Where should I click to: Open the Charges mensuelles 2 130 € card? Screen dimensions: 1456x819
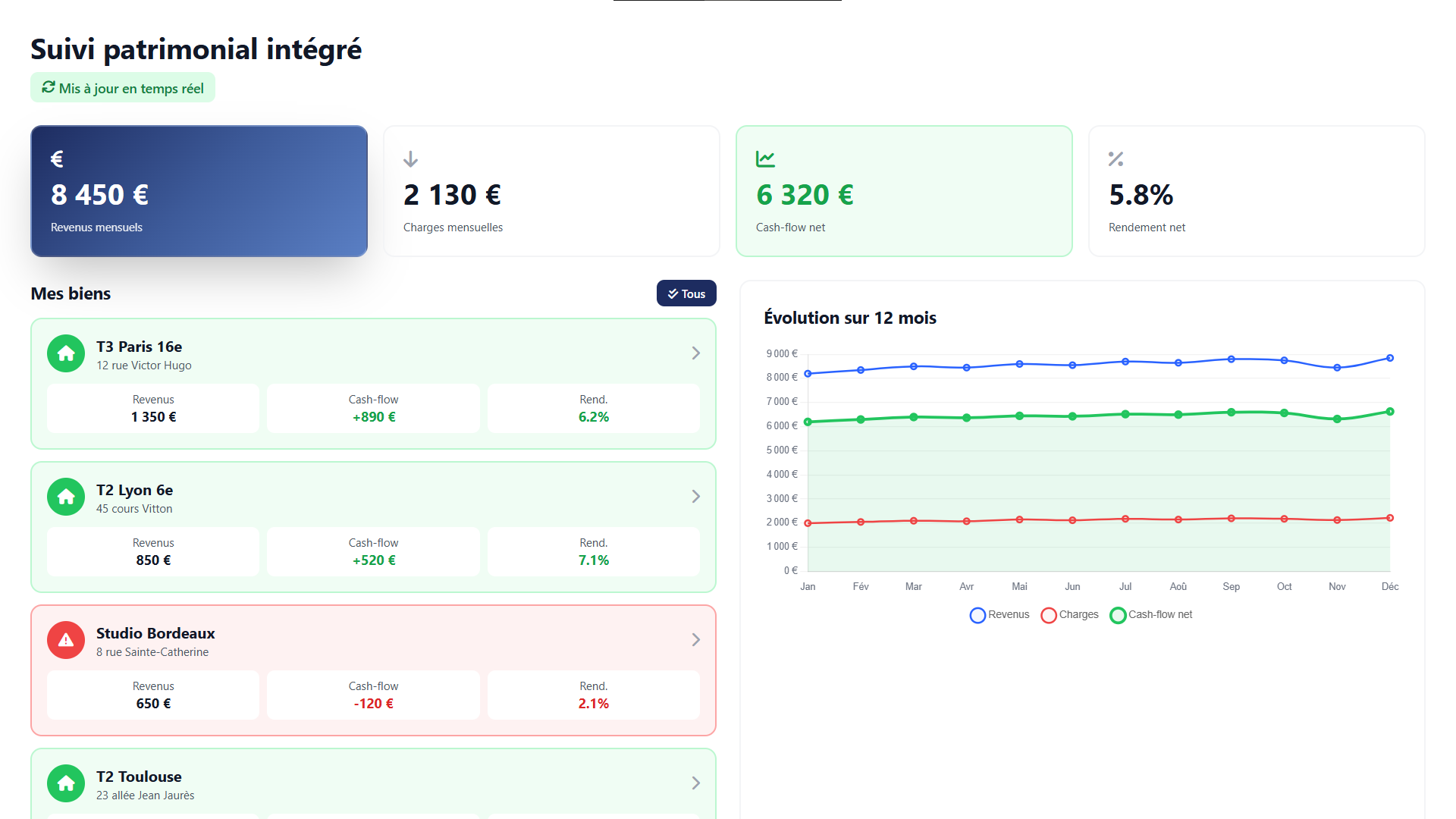551,191
